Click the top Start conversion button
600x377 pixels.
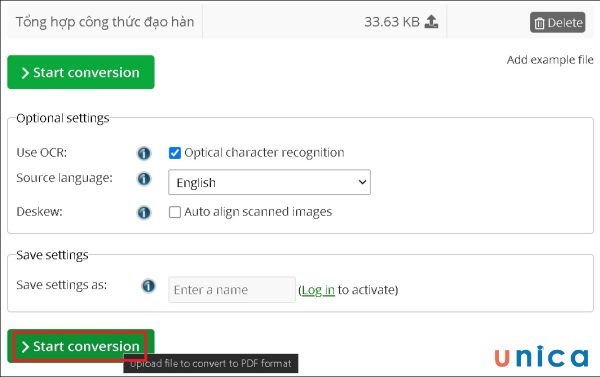point(81,72)
